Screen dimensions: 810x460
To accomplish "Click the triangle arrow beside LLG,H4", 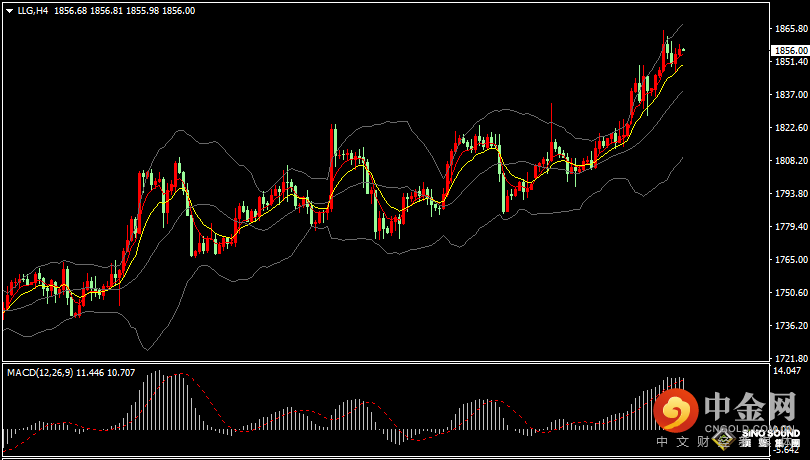I will click(x=8, y=10).
